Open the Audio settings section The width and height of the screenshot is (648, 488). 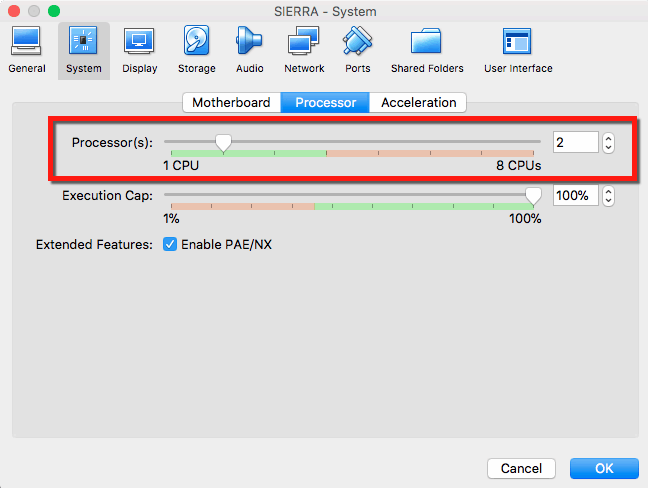(250, 50)
